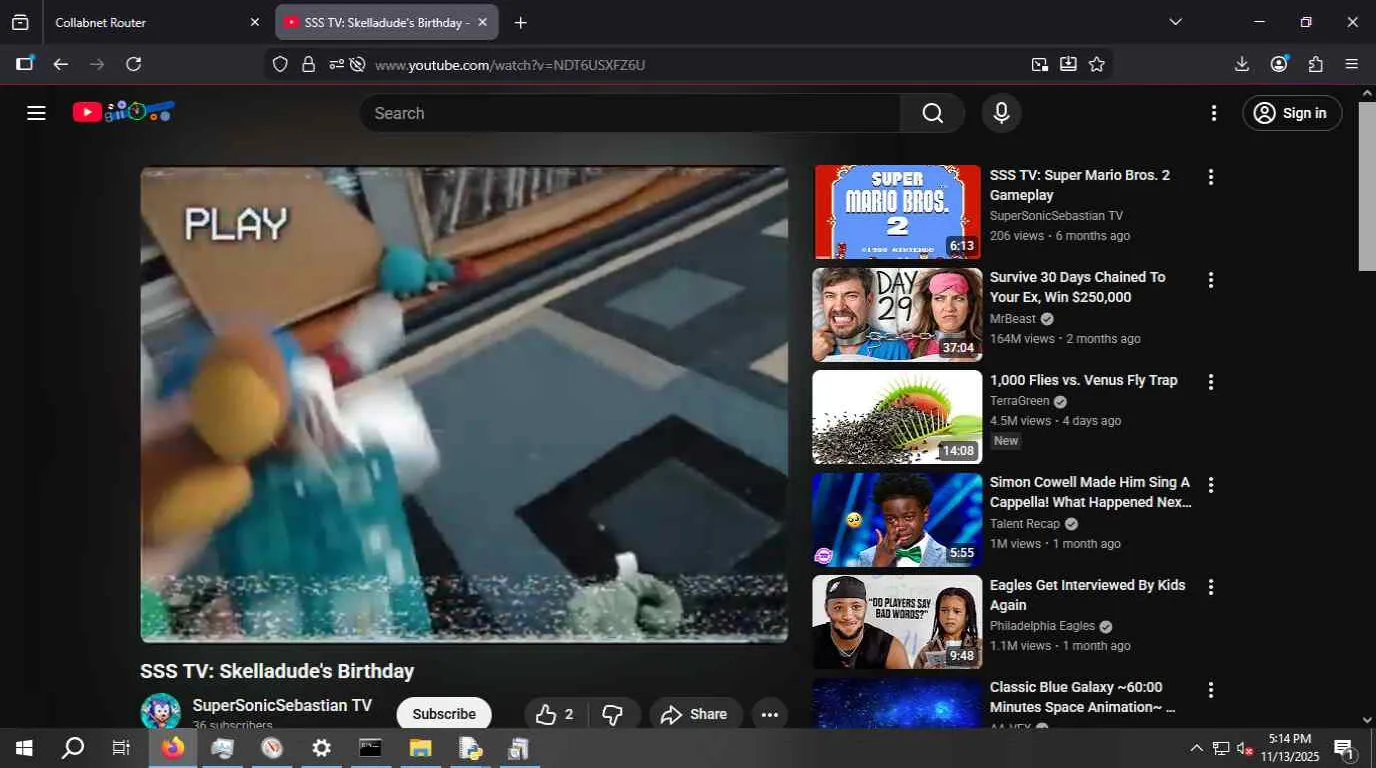Screen dimensions: 1376x768
Task: Open the taskbar clock and date
Action: [x=1290, y=748]
